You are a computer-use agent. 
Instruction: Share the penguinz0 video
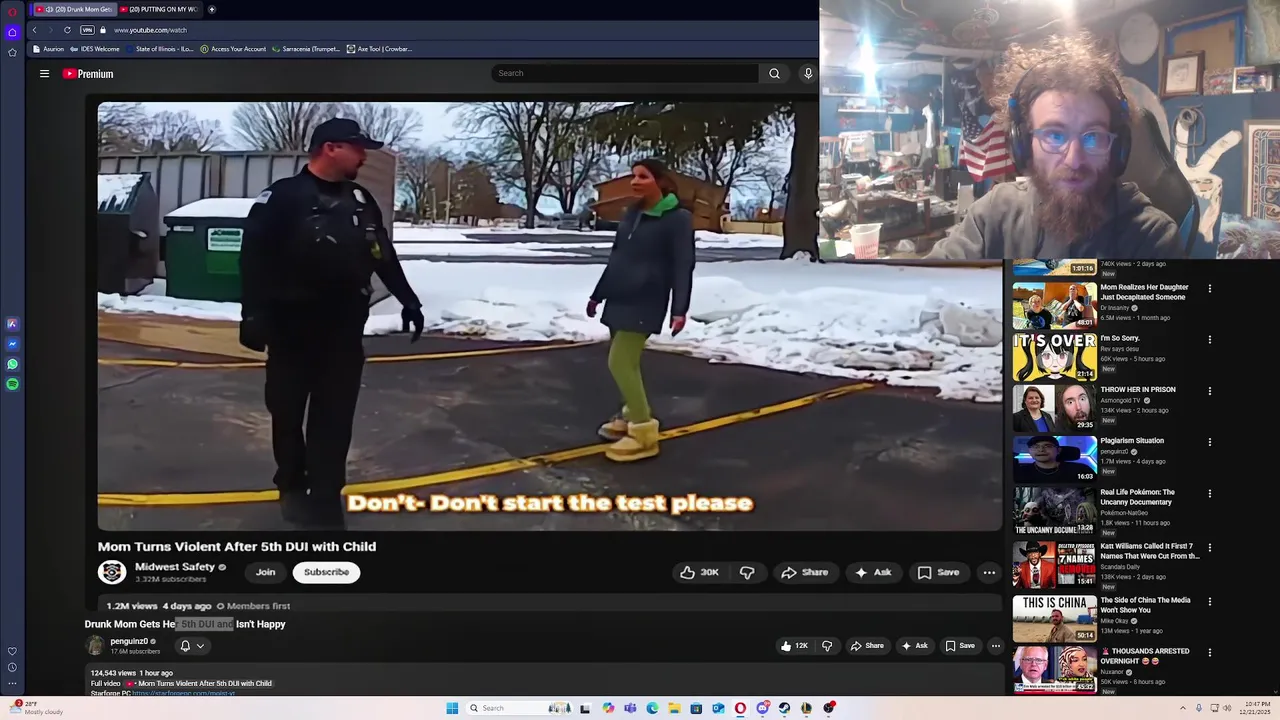click(867, 646)
